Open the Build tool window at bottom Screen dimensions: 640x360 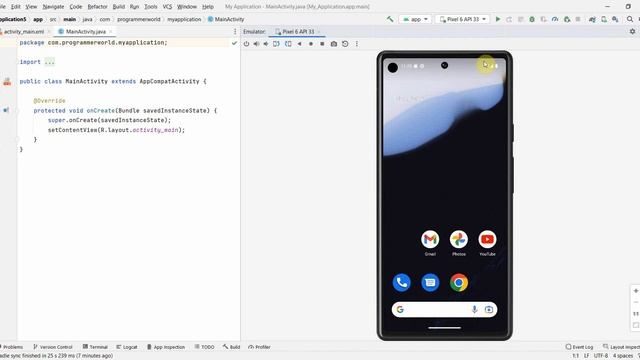(x=231, y=347)
